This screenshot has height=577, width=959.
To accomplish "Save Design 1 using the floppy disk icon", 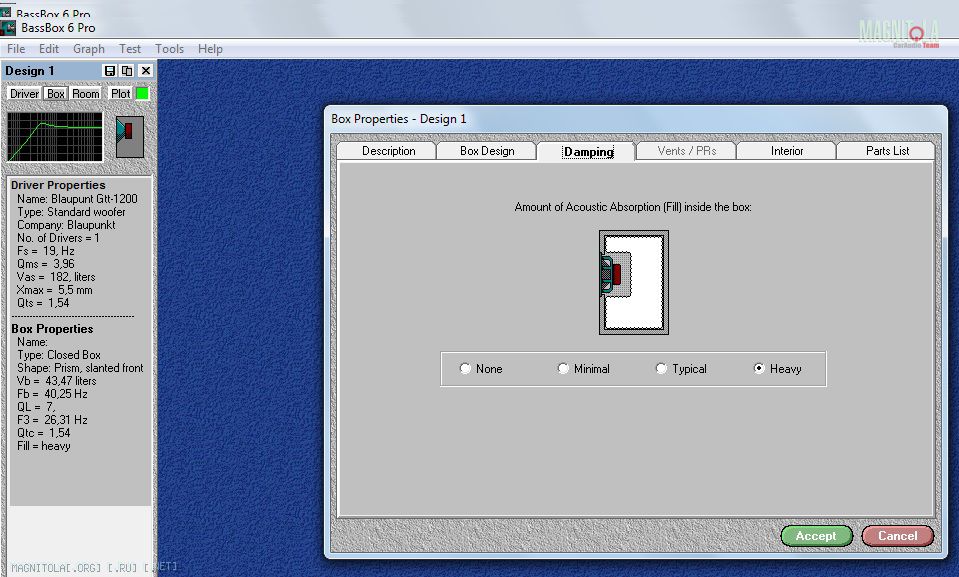I will 109,71.
